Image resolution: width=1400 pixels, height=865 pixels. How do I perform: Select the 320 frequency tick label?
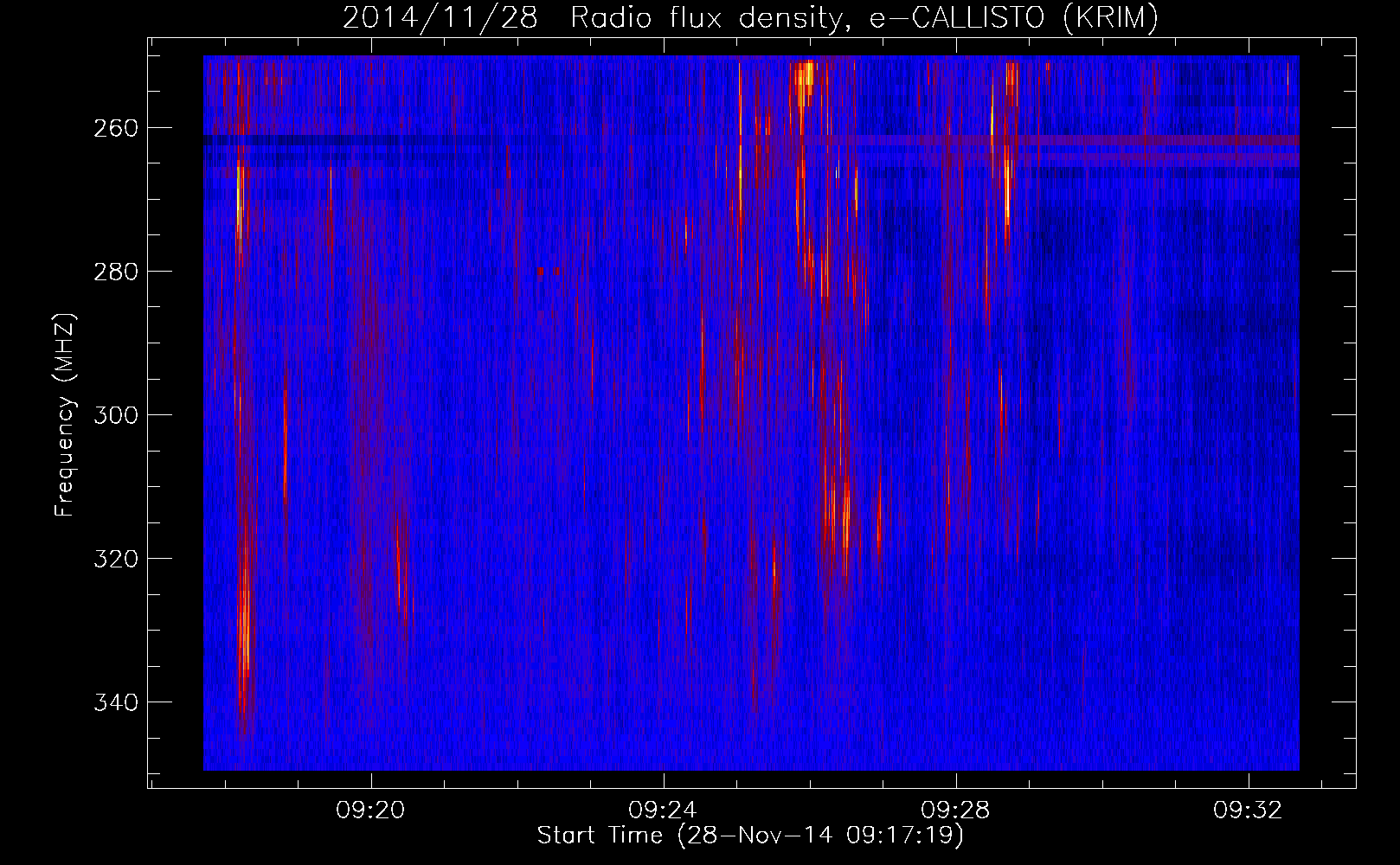(x=115, y=559)
